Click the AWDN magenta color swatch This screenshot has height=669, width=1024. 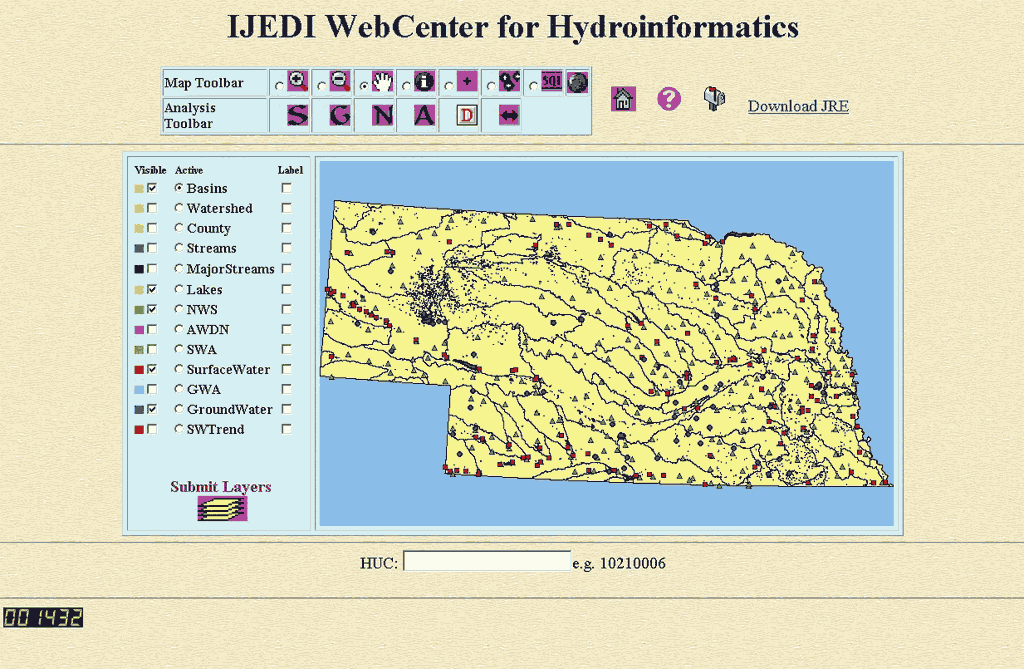point(139,330)
